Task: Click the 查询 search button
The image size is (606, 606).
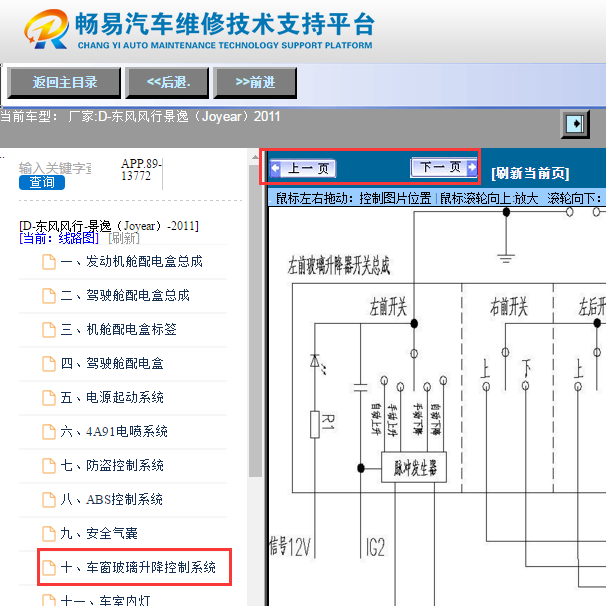Action: coord(42,182)
